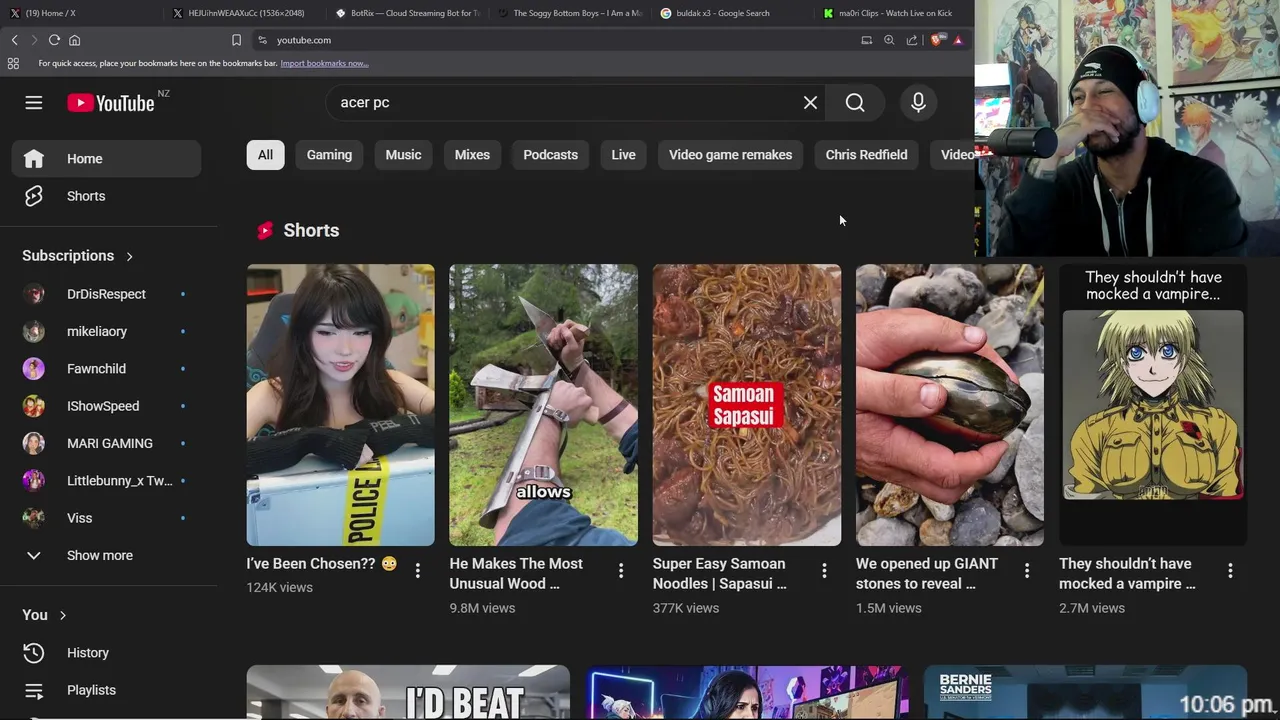Viewport: 1280px width, 720px height.
Task: Click Import bookmarks now link
Action: [x=324, y=63]
